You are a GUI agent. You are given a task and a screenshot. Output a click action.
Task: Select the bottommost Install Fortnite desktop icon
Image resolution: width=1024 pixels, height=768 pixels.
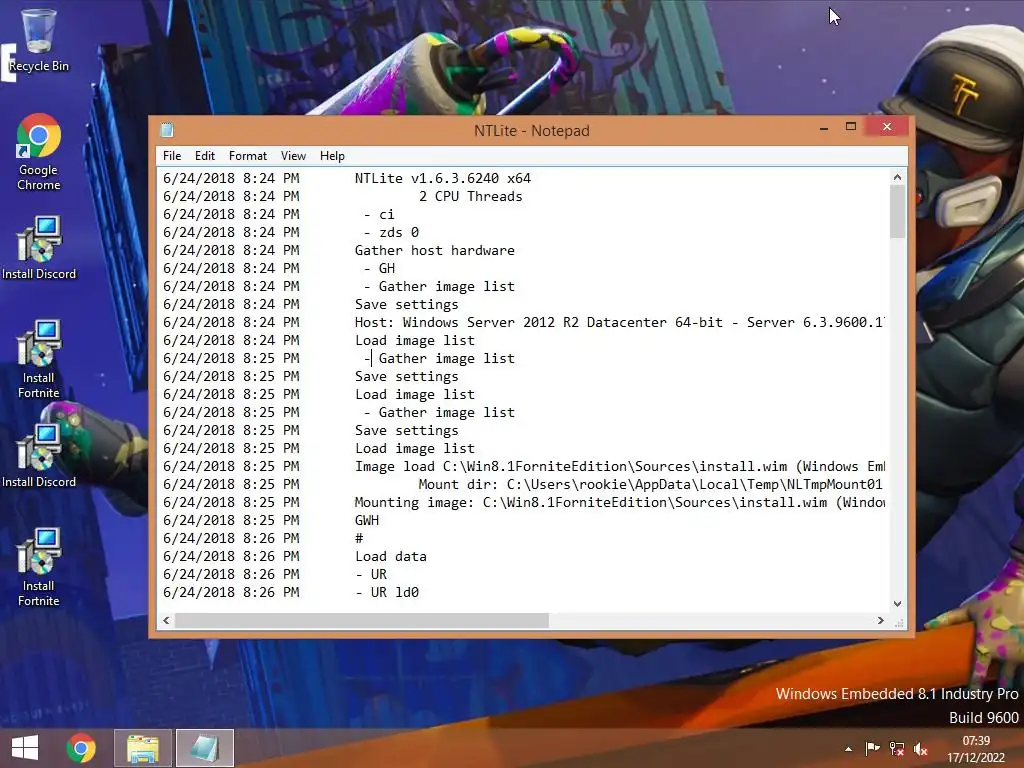[39, 567]
